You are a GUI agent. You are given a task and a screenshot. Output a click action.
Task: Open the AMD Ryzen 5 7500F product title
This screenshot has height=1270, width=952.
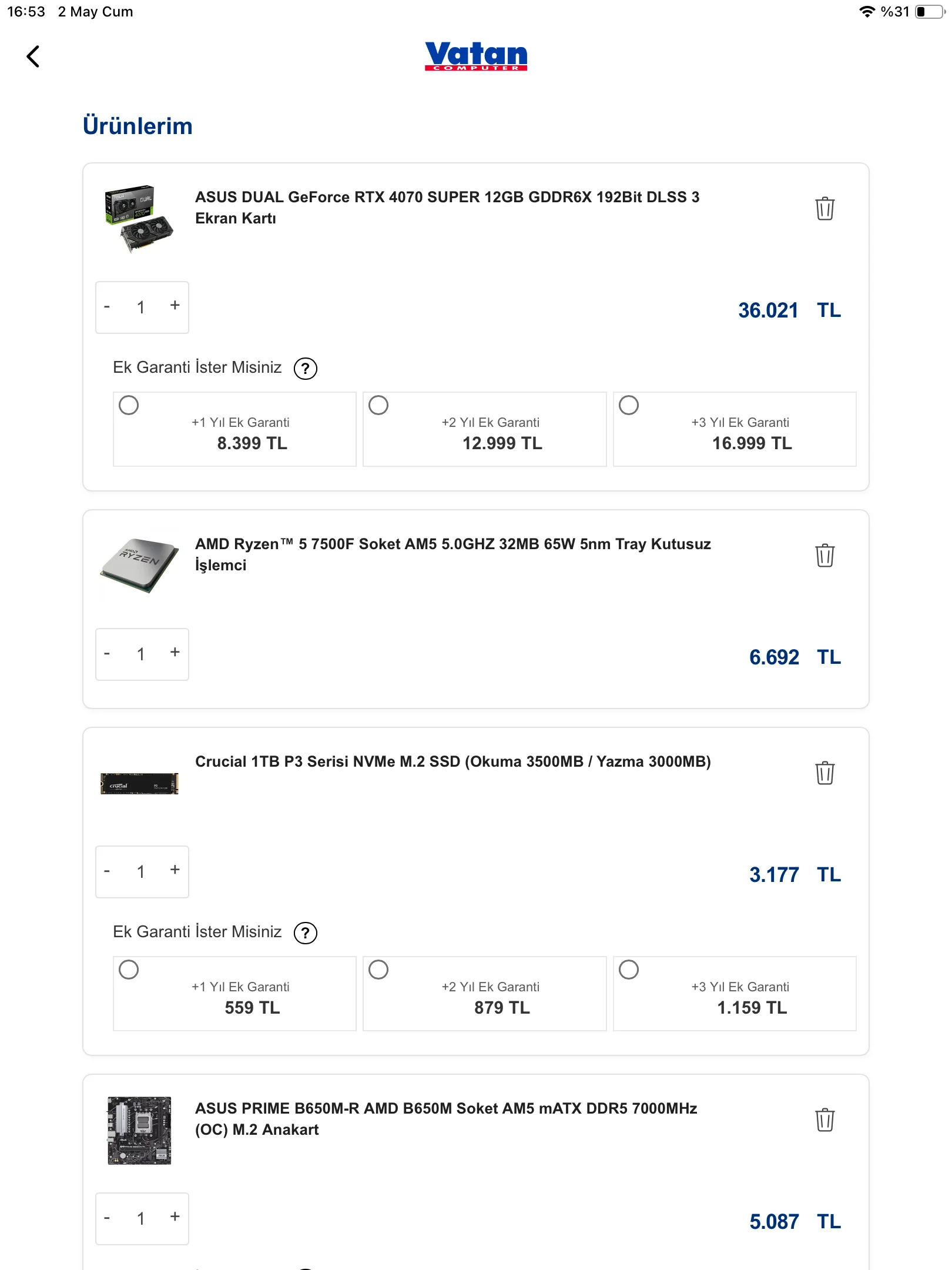452,554
